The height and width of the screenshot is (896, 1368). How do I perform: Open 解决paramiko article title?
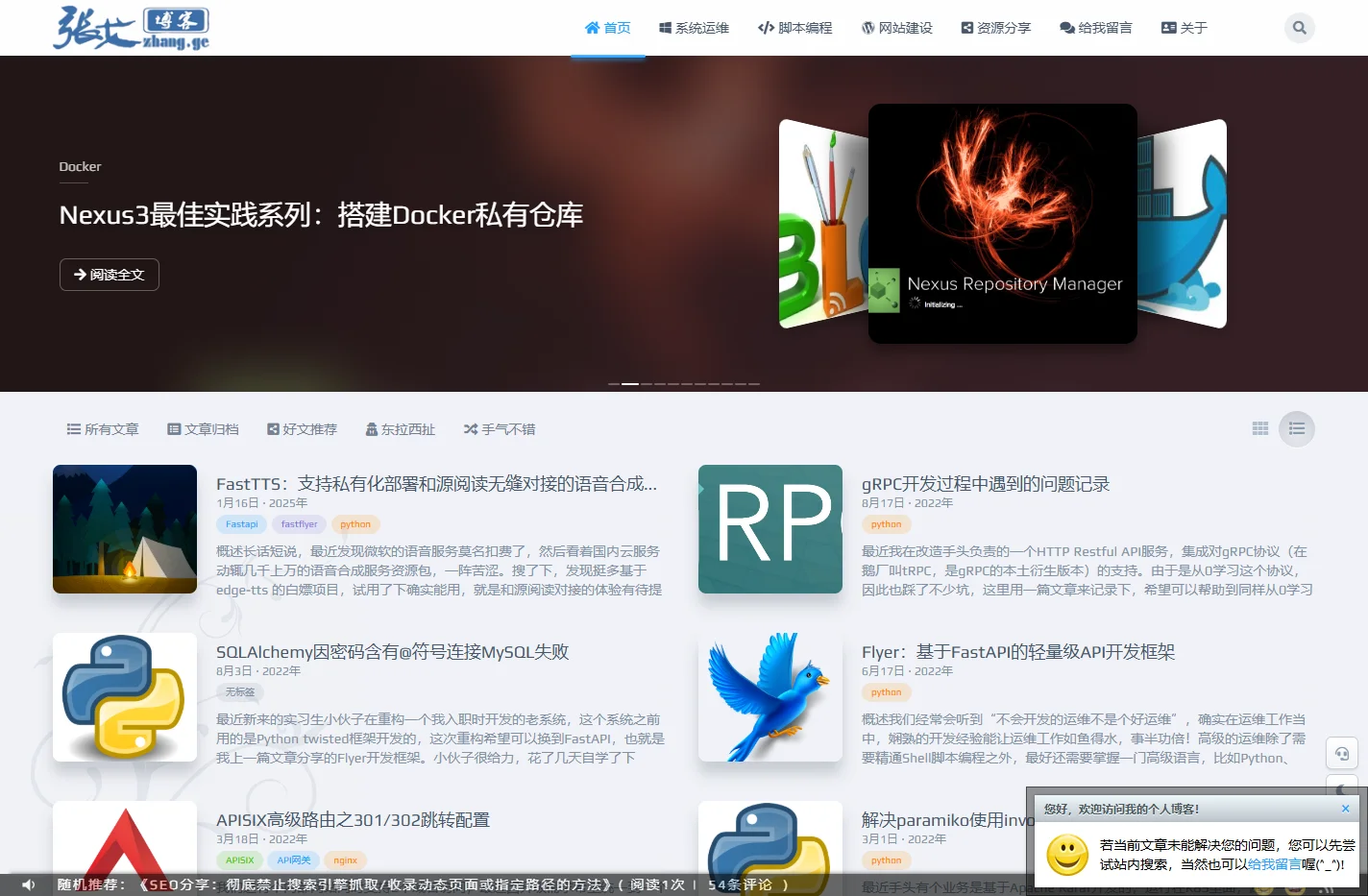click(x=943, y=820)
